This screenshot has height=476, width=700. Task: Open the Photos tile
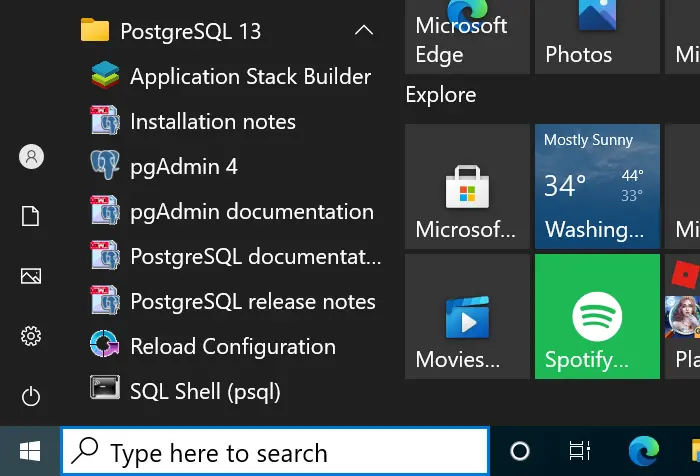(597, 37)
